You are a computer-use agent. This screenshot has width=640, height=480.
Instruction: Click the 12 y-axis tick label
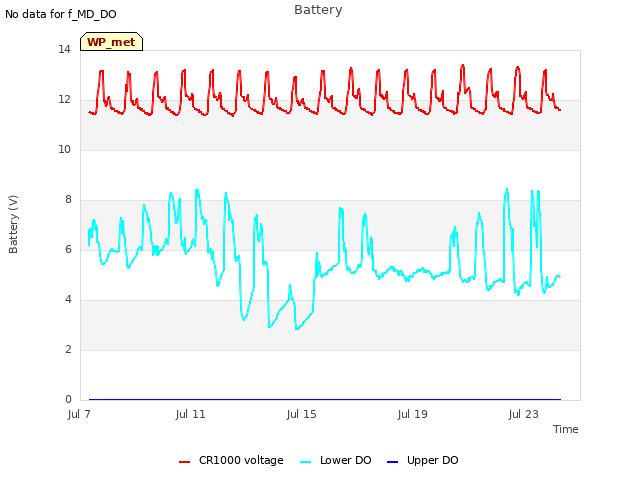64,100
